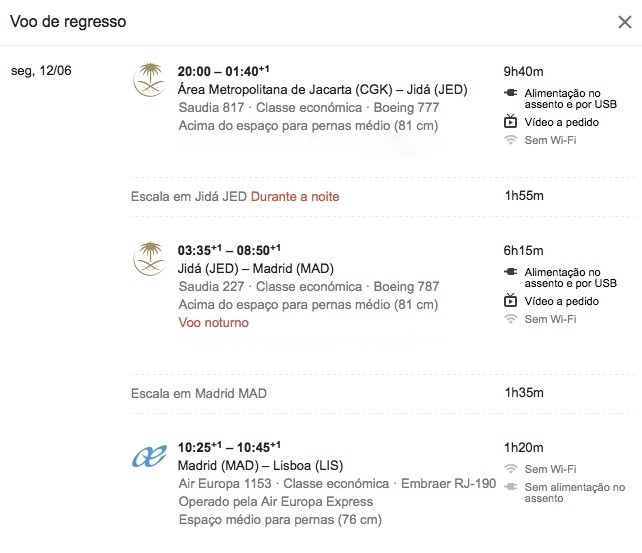
Task: Click the no Wi-Fi icon for Saudia 227
Action: (510, 319)
